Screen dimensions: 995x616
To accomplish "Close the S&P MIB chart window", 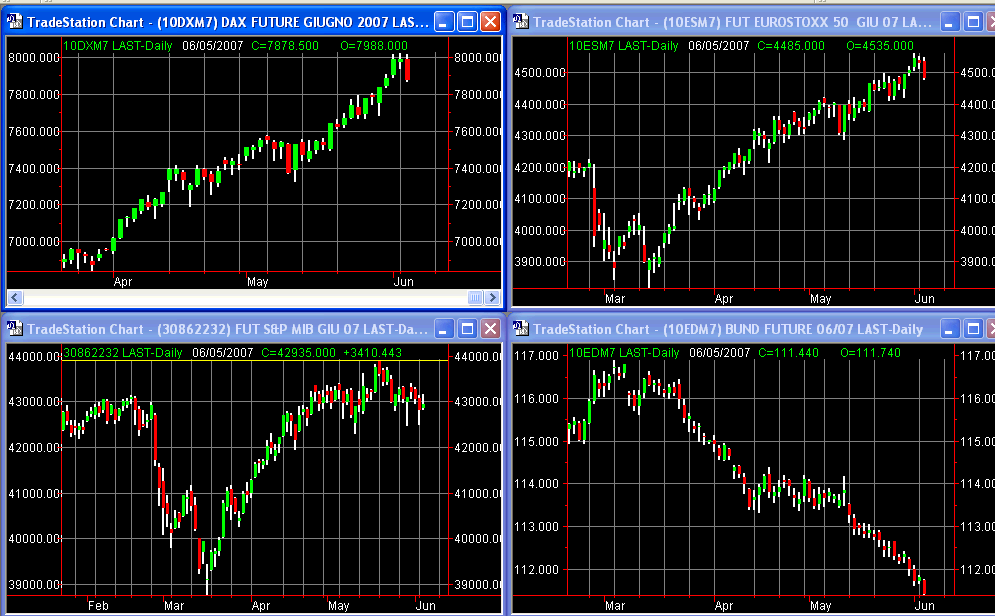I will tap(490, 328).
